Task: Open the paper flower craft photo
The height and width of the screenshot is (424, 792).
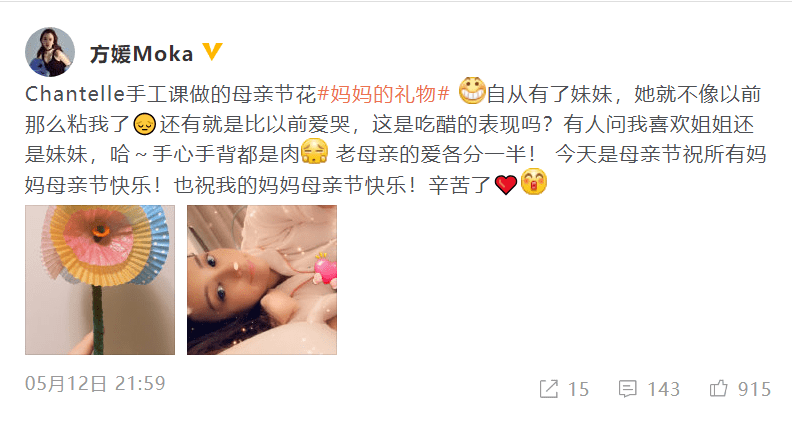Action: click(100, 280)
